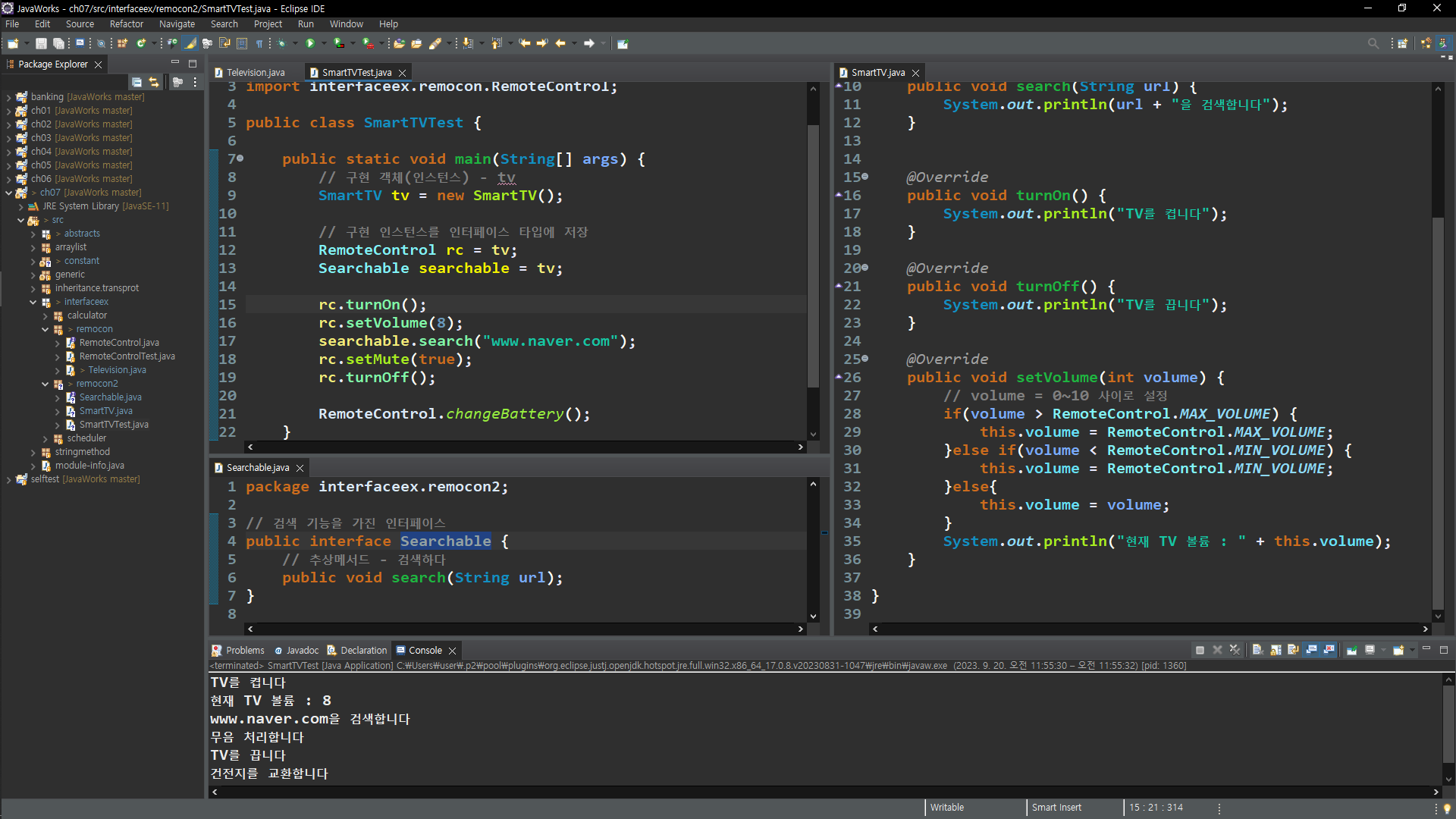Click Clear Console icon
This screenshot has width=1456, height=819.
(1257, 650)
